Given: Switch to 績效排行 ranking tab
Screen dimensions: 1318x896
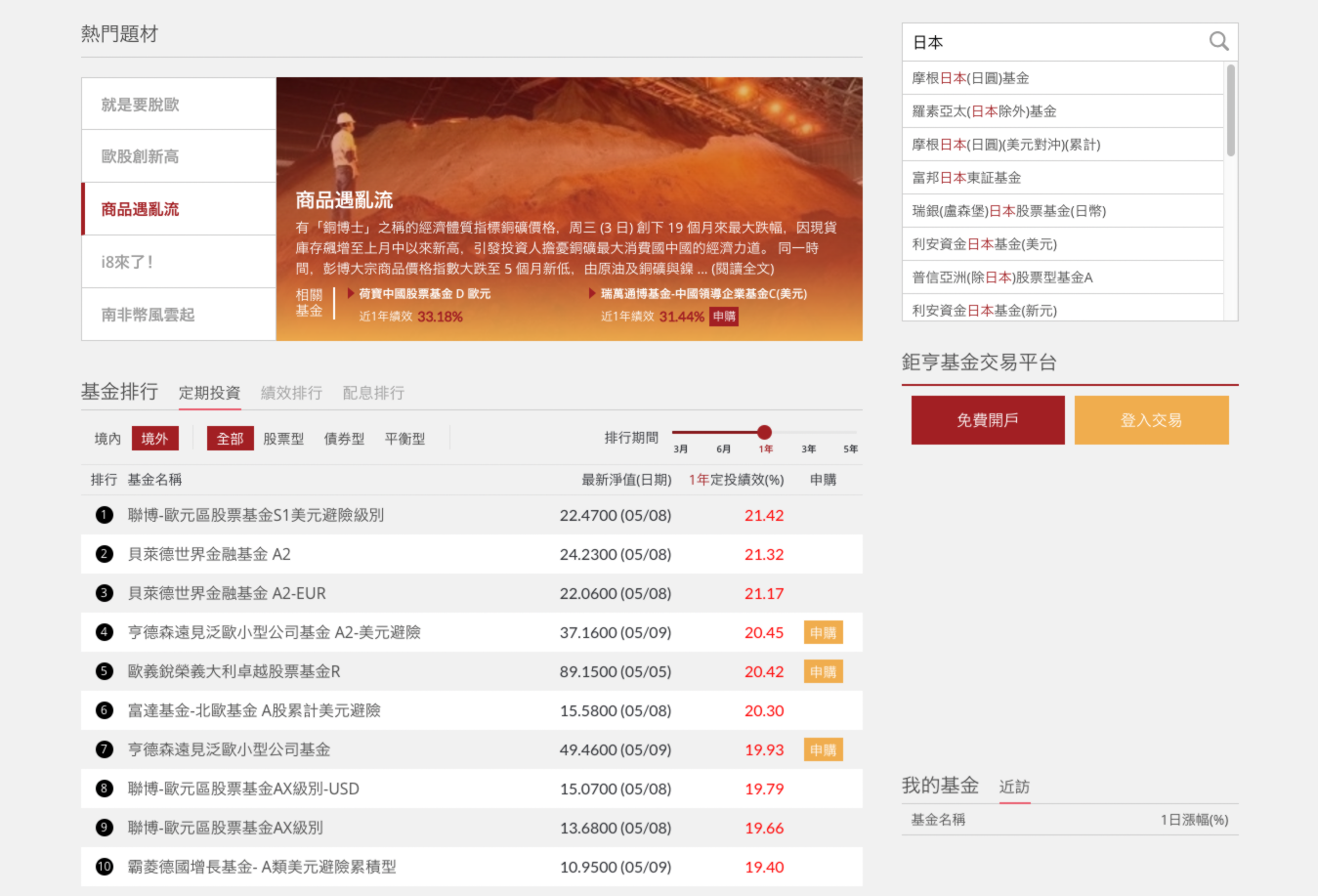Looking at the screenshot, I should point(291,393).
